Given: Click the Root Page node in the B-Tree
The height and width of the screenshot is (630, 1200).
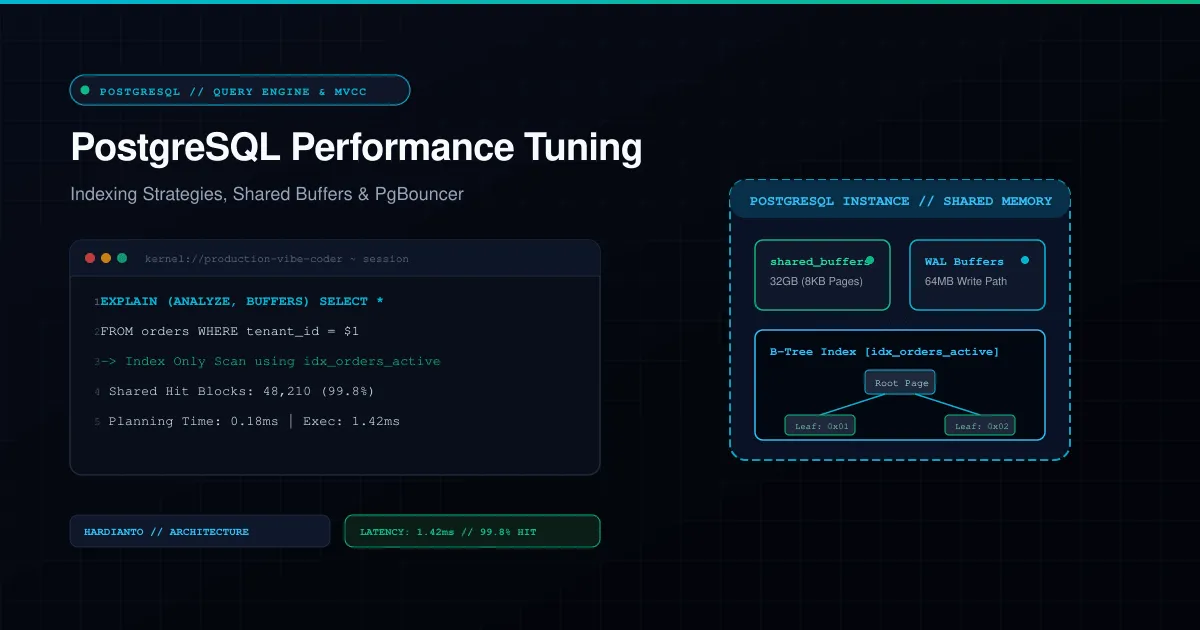Looking at the screenshot, I should [x=900, y=383].
